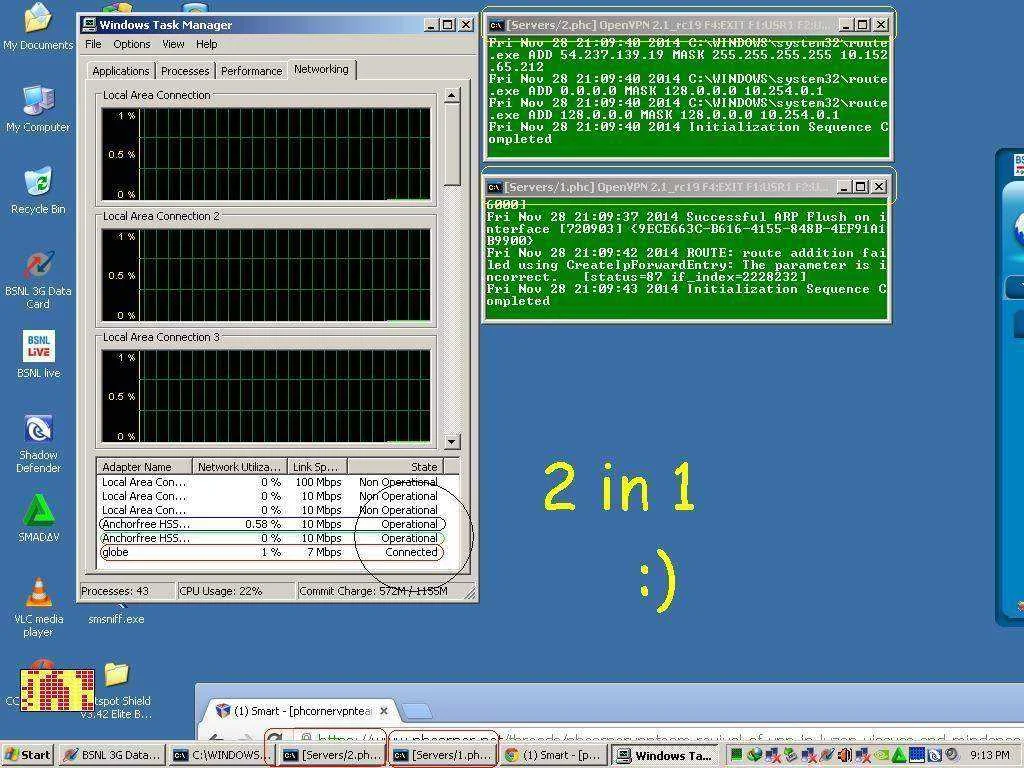Open My Documents desktop icon
The height and width of the screenshot is (768, 1024).
pyautogui.click(x=39, y=26)
